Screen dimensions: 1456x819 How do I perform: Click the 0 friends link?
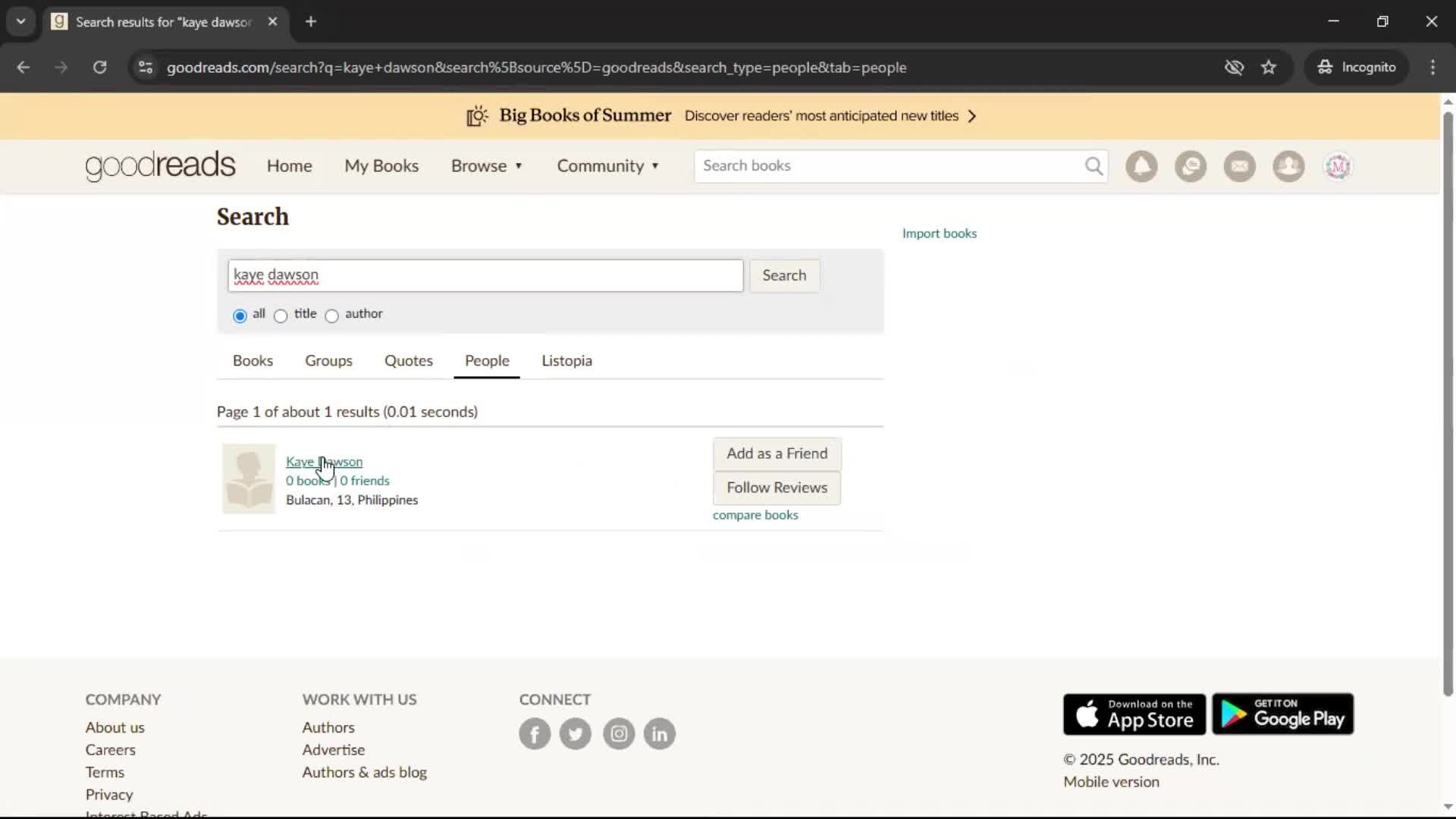pos(365,481)
